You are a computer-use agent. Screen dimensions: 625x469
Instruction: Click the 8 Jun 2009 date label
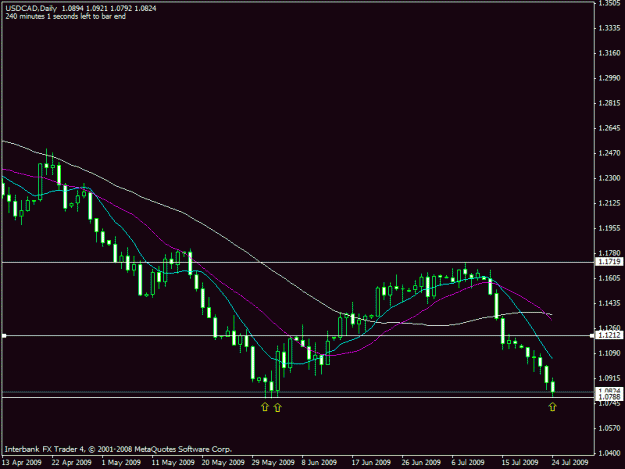(x=319, y=462)
